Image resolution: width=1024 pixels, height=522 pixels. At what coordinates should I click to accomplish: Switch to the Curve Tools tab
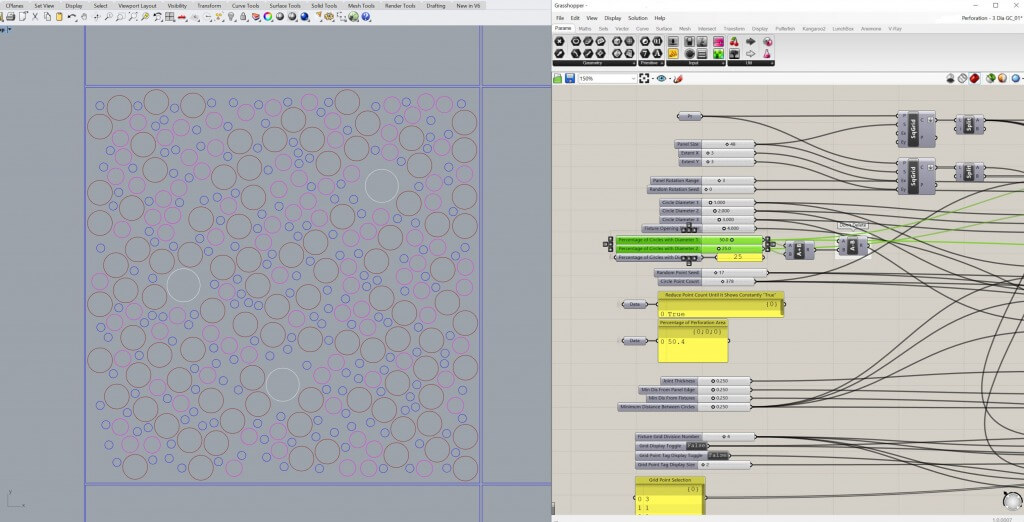244,5
